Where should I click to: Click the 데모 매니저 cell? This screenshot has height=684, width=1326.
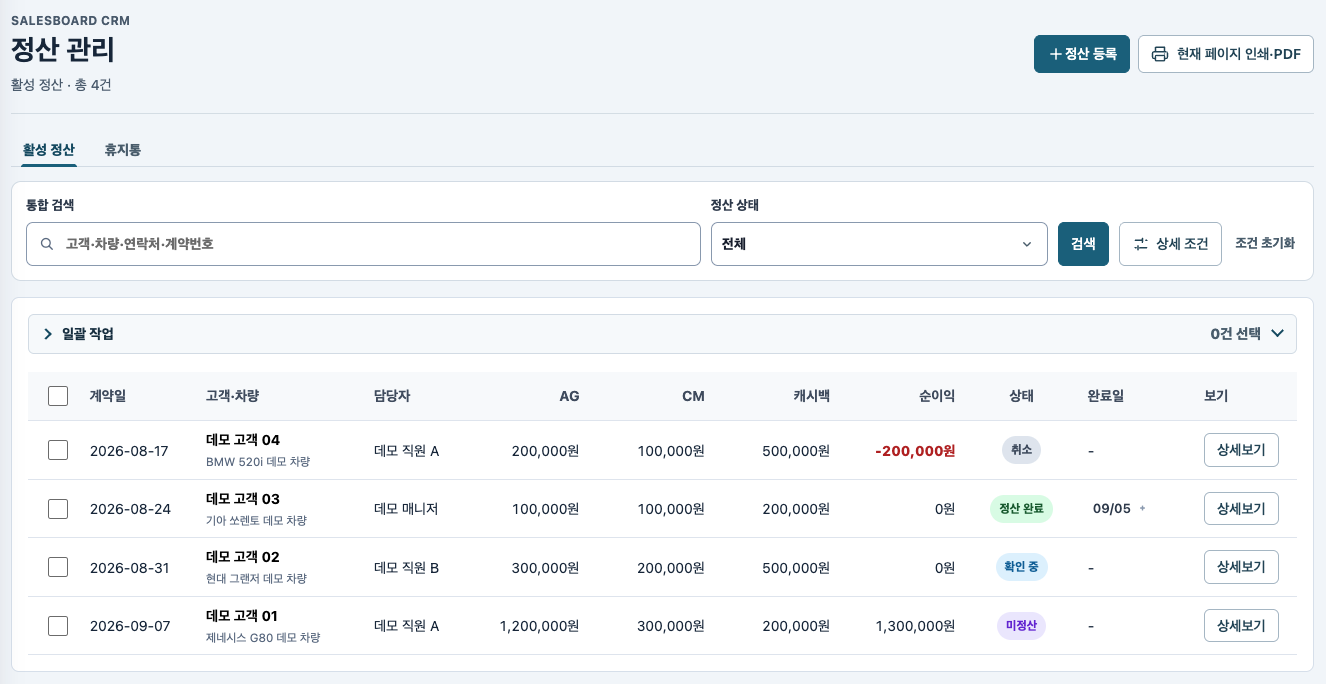tap(406, 509)
